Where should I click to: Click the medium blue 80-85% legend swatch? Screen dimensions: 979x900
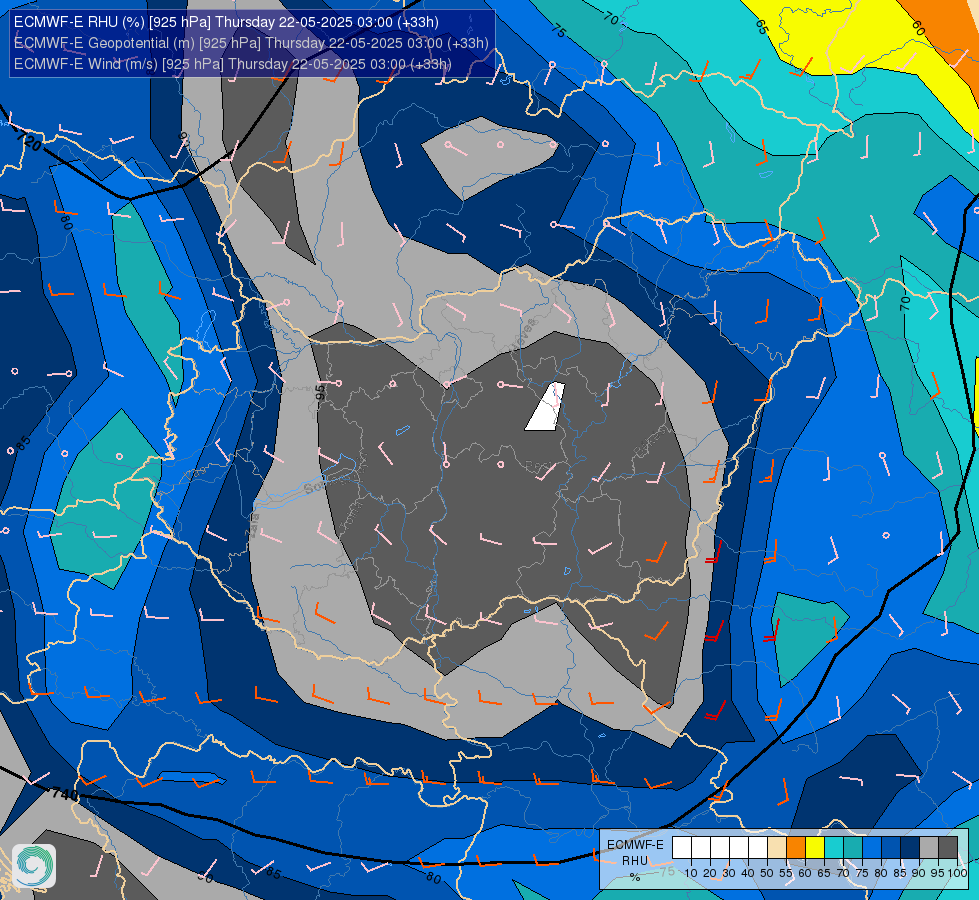[x=891, y=848]
